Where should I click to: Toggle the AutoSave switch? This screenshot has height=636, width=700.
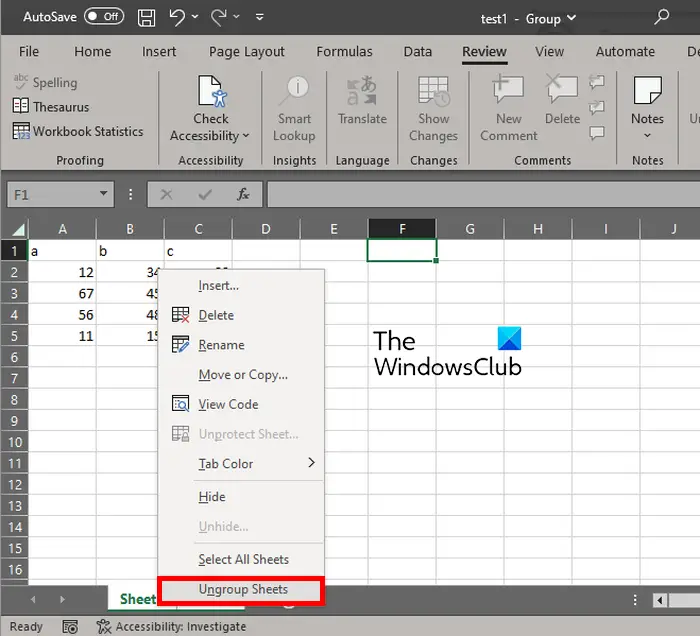tap(104, 17)
